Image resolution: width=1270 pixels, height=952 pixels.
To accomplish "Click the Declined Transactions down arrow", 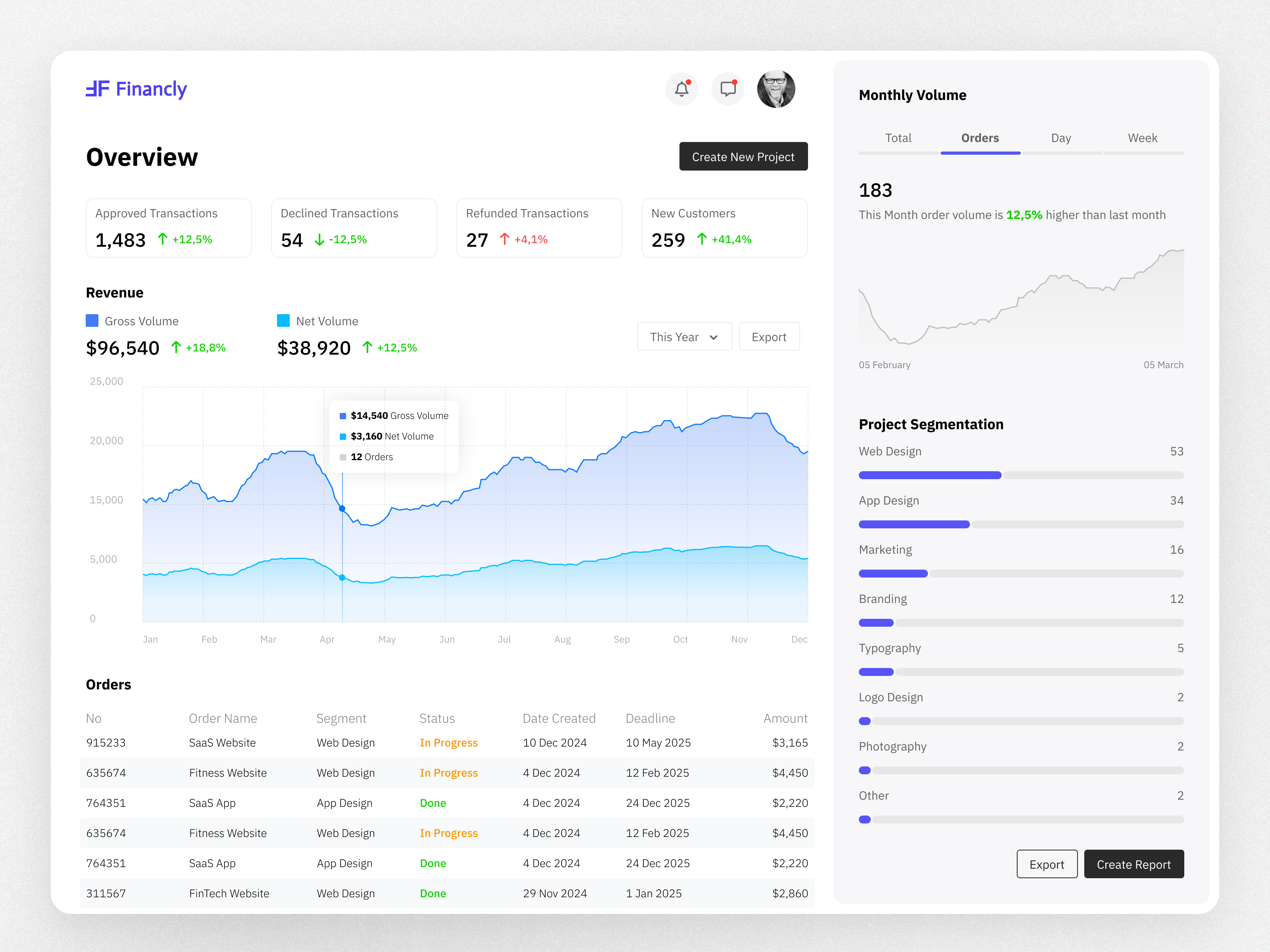I will point(319,240).
